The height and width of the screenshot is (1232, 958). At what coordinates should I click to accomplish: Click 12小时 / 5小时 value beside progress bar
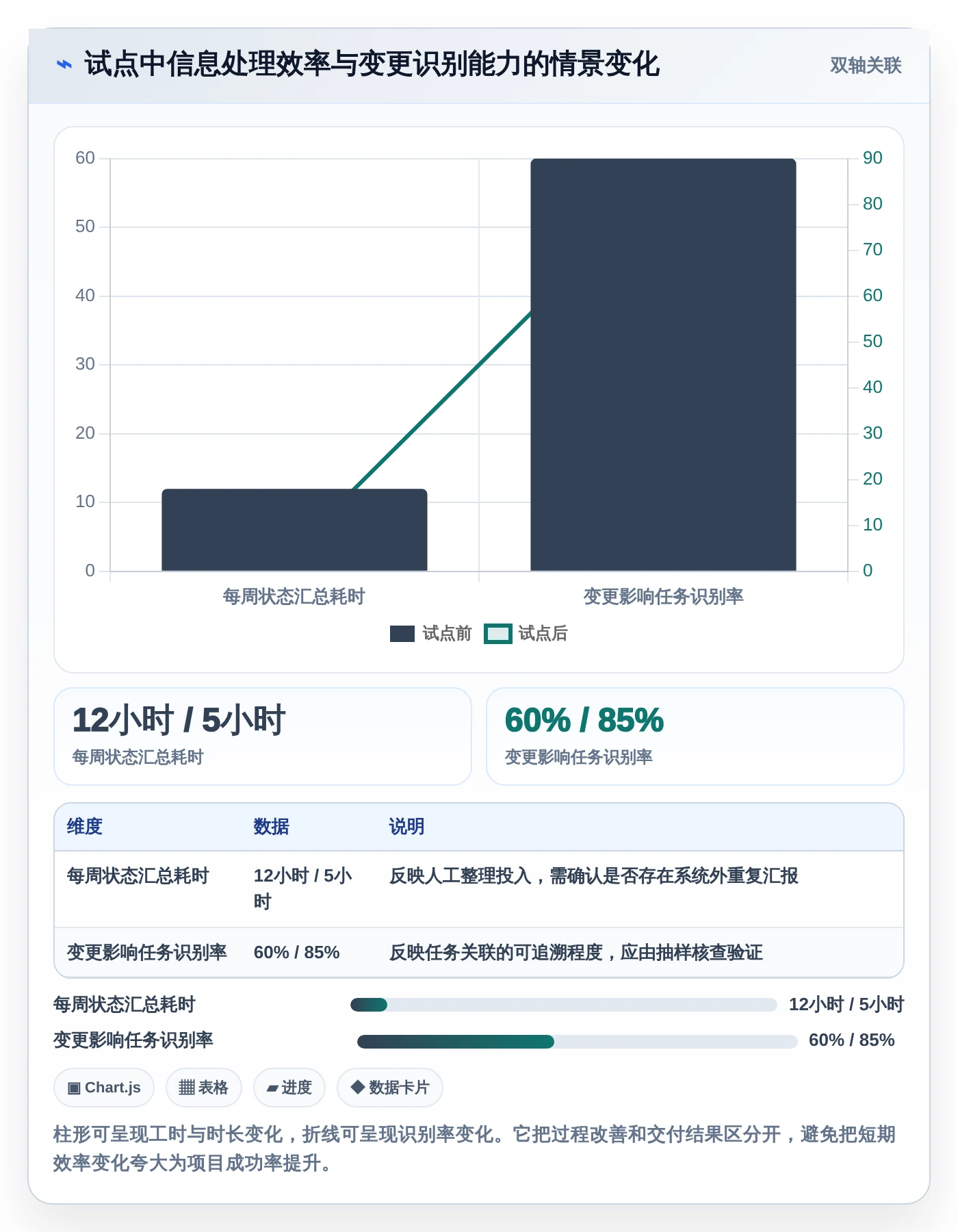click(847, 1005)
